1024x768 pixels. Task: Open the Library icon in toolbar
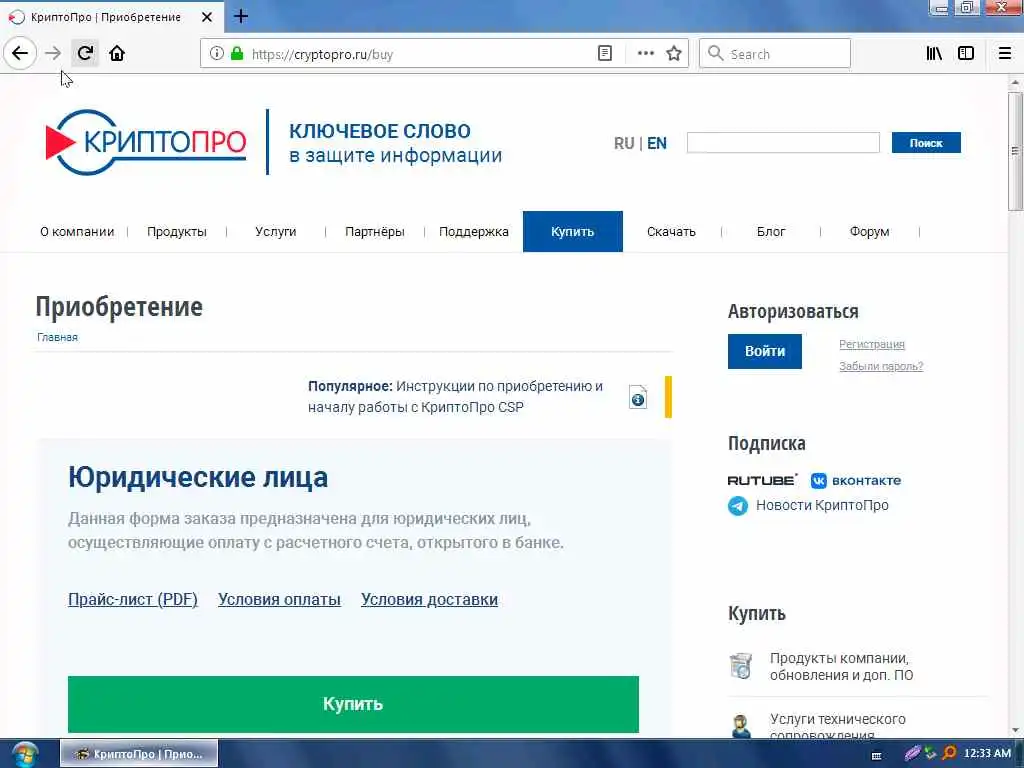coord(934,54)
